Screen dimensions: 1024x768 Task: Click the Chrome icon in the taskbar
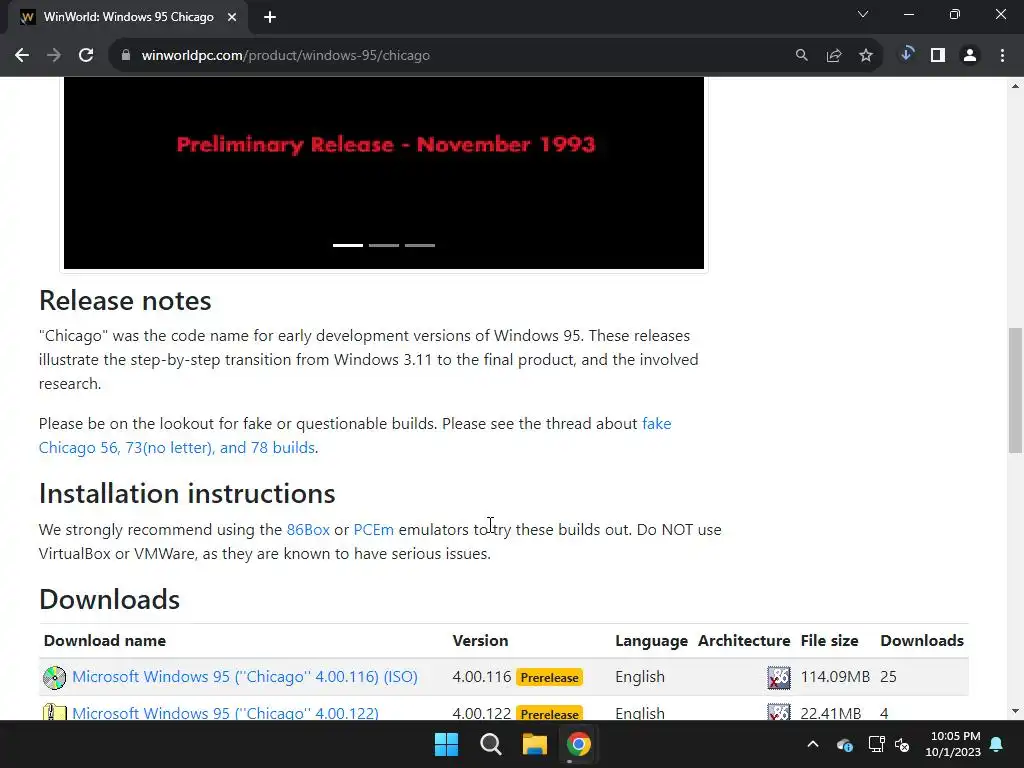[578, 744]
